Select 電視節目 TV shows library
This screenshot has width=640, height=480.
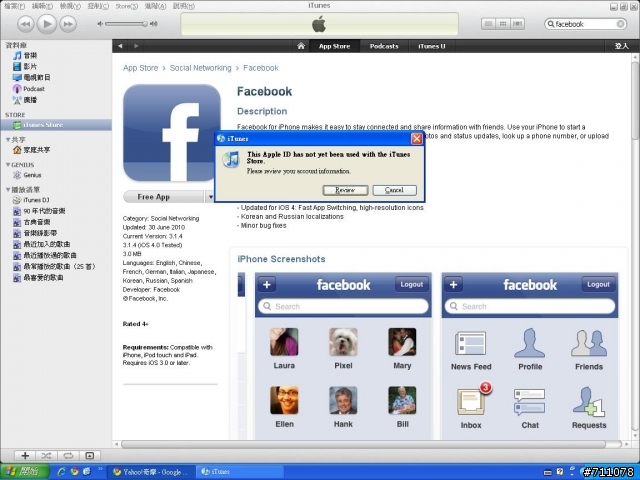(32, 78)
